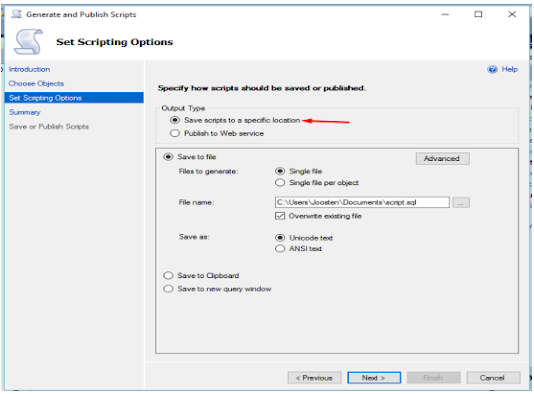This screenshot has height=394, width=534.
Task: Open file browser with ellipsis button
Action: pyautogui.click(x=461, y=203)
